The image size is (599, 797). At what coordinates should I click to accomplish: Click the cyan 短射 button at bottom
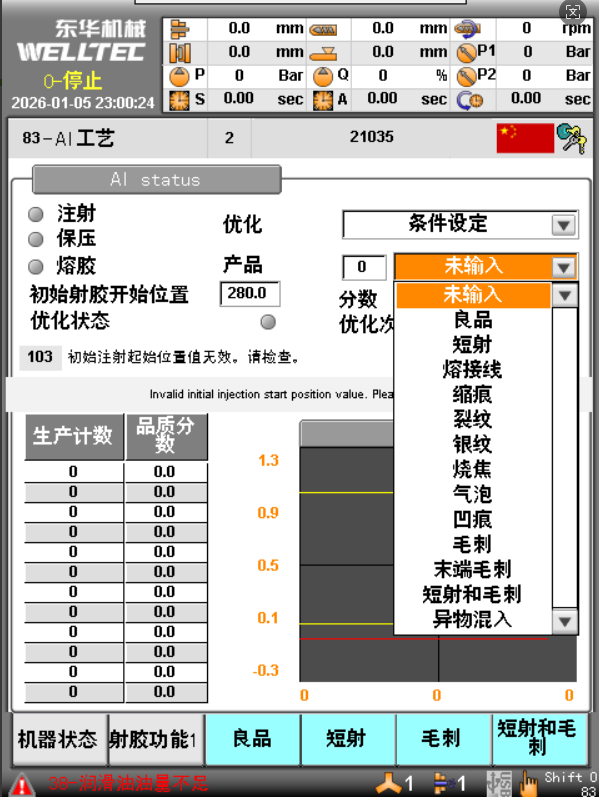[x=348, y=739]
